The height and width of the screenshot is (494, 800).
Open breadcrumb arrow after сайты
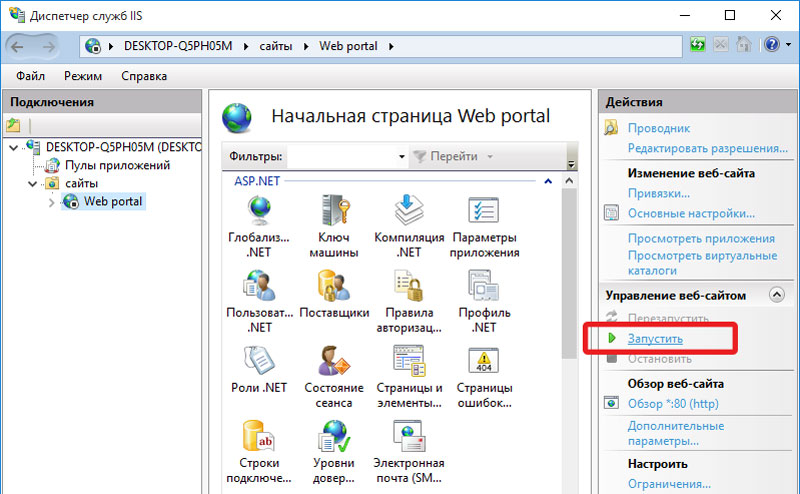pyautogui.click(x=306, y=46)
